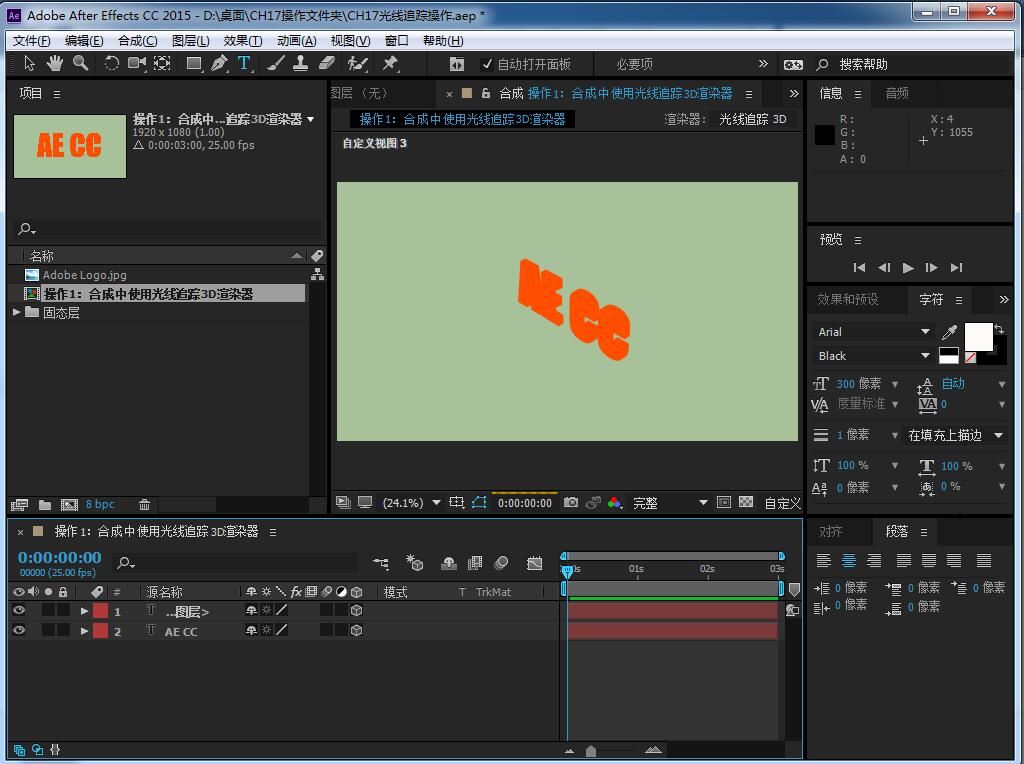Play the preview with the play button
1024x764 pixels.
(908, 268)
